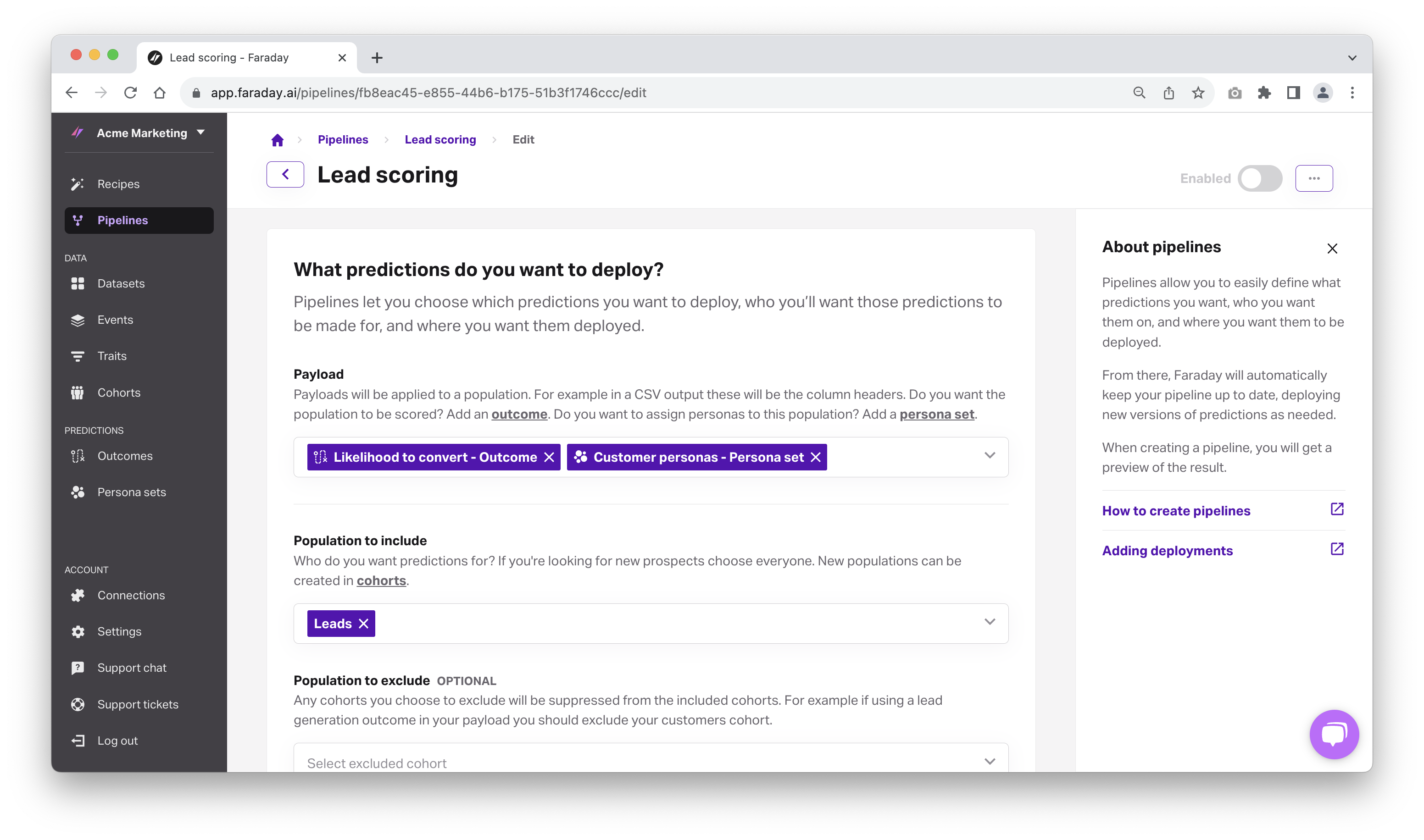Screen dimensions: 1424x840
Task: Click the back arrow button
Action: [x=285, y=174]
